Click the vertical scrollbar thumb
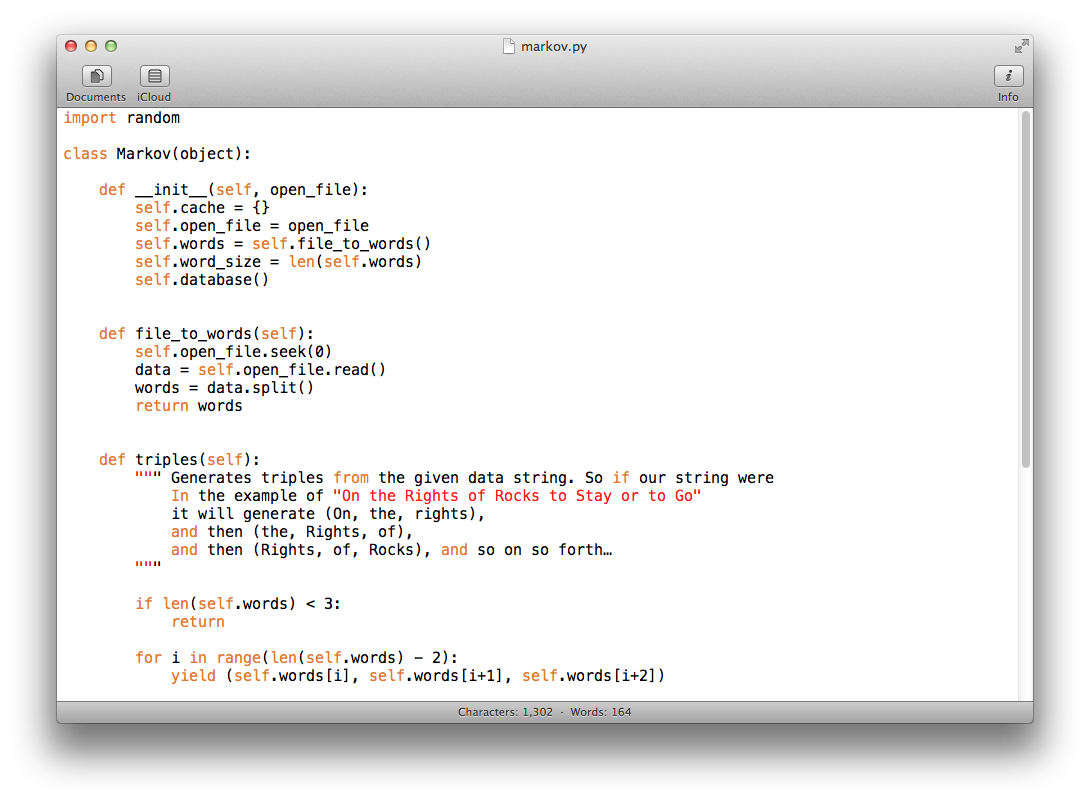Viewport: 1090px width, 802px height. [x=1025, y=288]
